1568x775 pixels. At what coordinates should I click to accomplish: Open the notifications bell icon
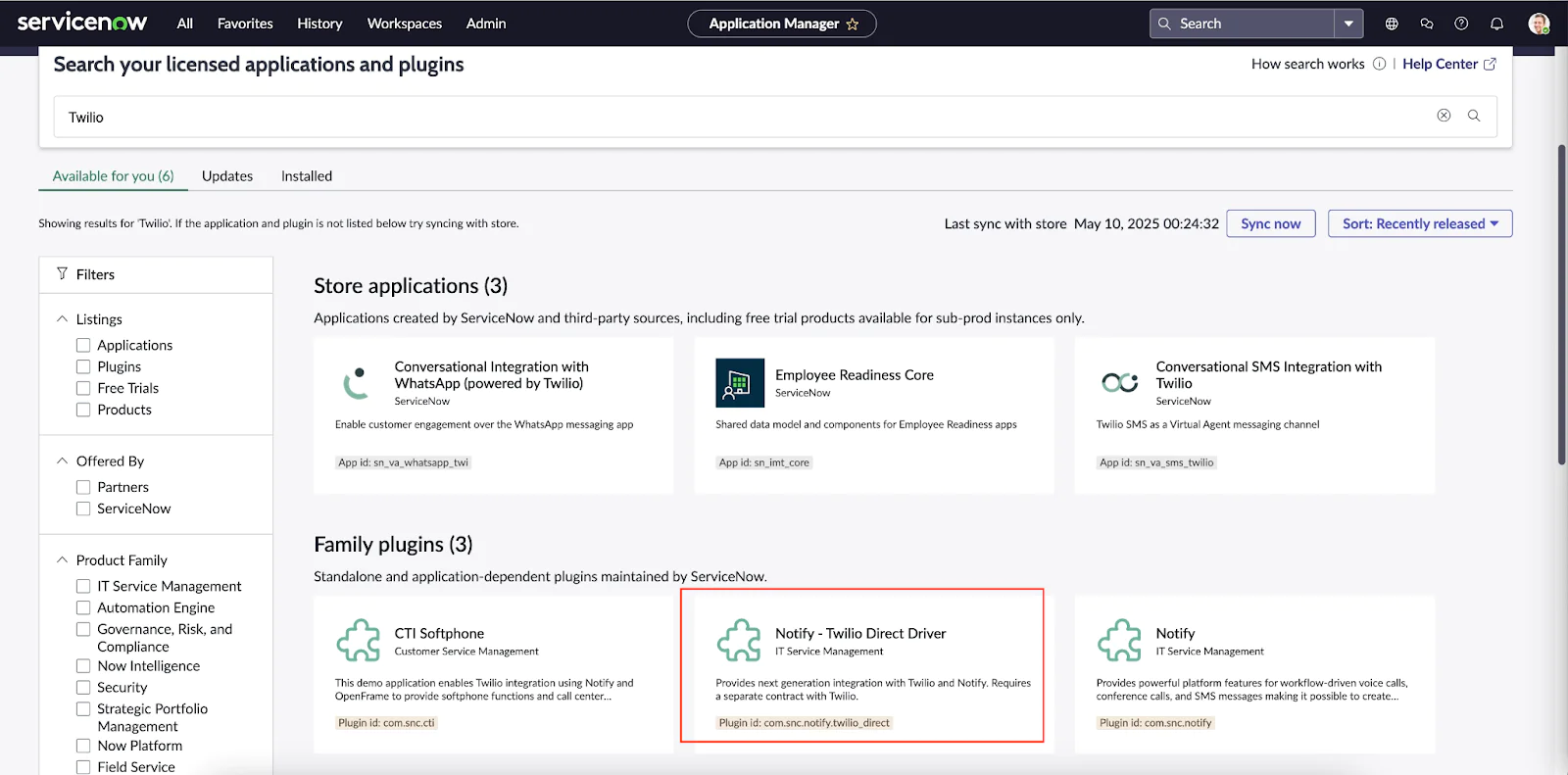(x=1496, y=24)
